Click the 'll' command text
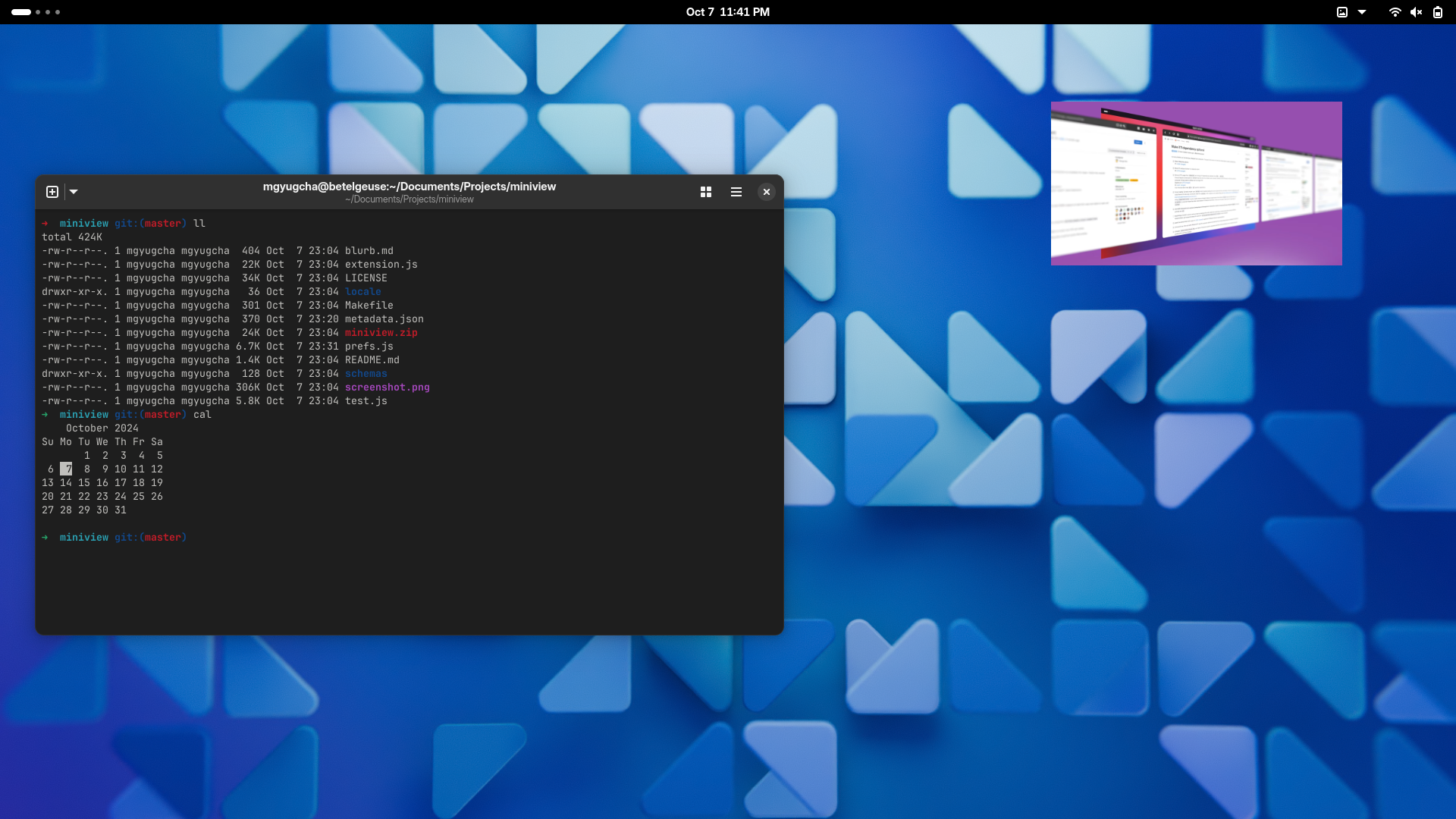1456x819 pixels. (x=199, y=224)
